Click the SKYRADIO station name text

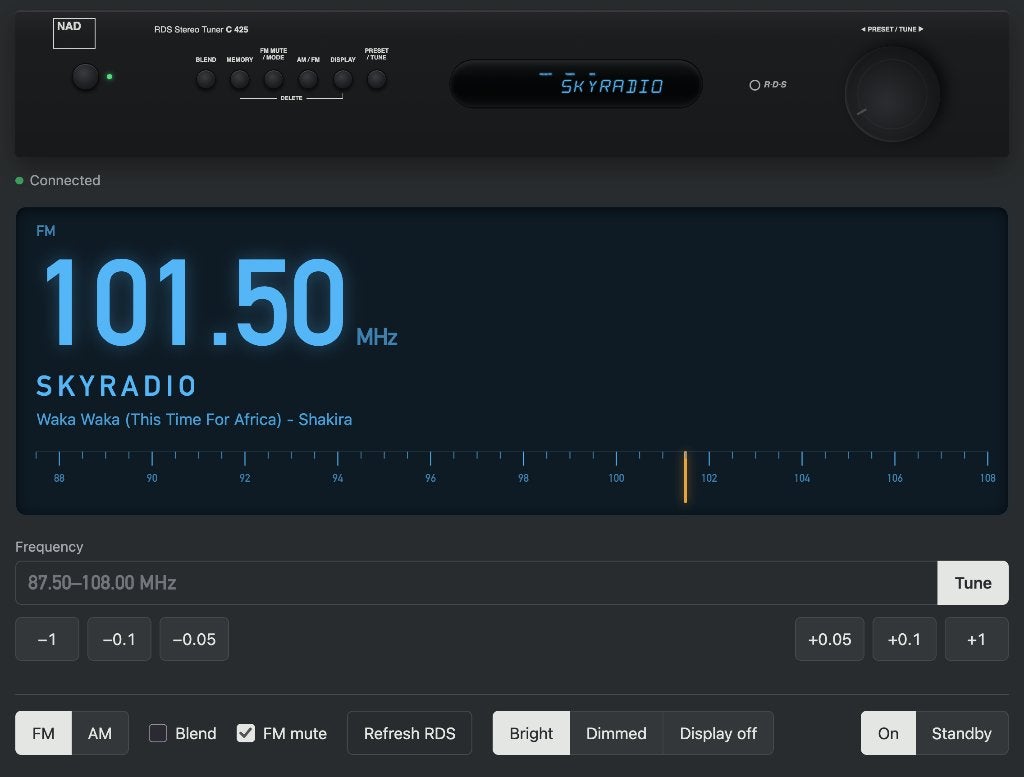click(x=116, y=386)
